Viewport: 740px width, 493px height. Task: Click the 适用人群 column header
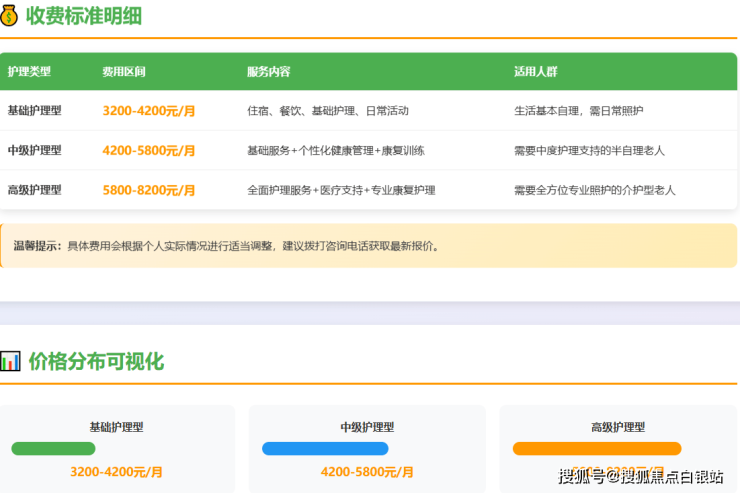tap(535, 72)
